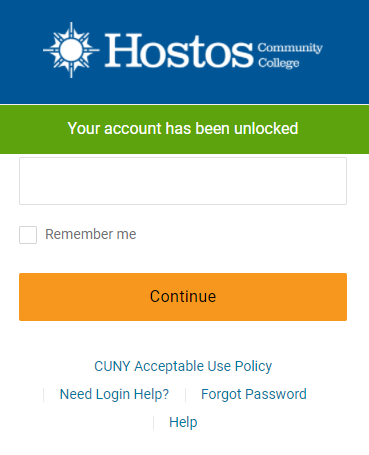The image size is (369, 455).
Task: Click the Community College text logo
Action: point(290,55)
